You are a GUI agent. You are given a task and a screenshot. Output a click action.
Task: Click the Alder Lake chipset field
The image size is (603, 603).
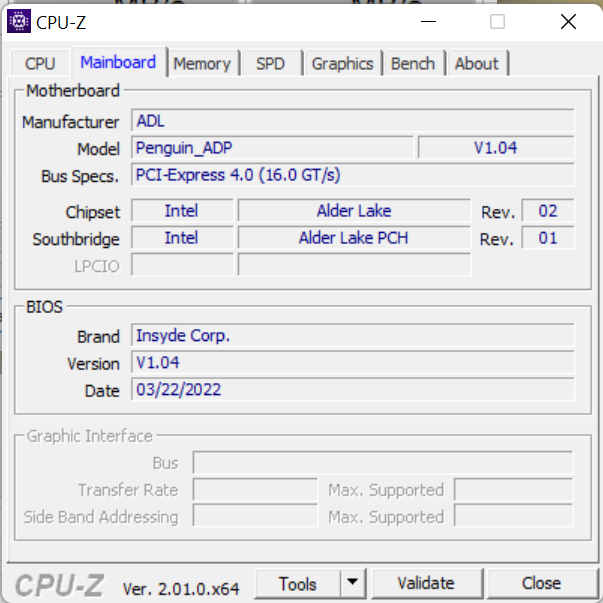tap(354, 211)
